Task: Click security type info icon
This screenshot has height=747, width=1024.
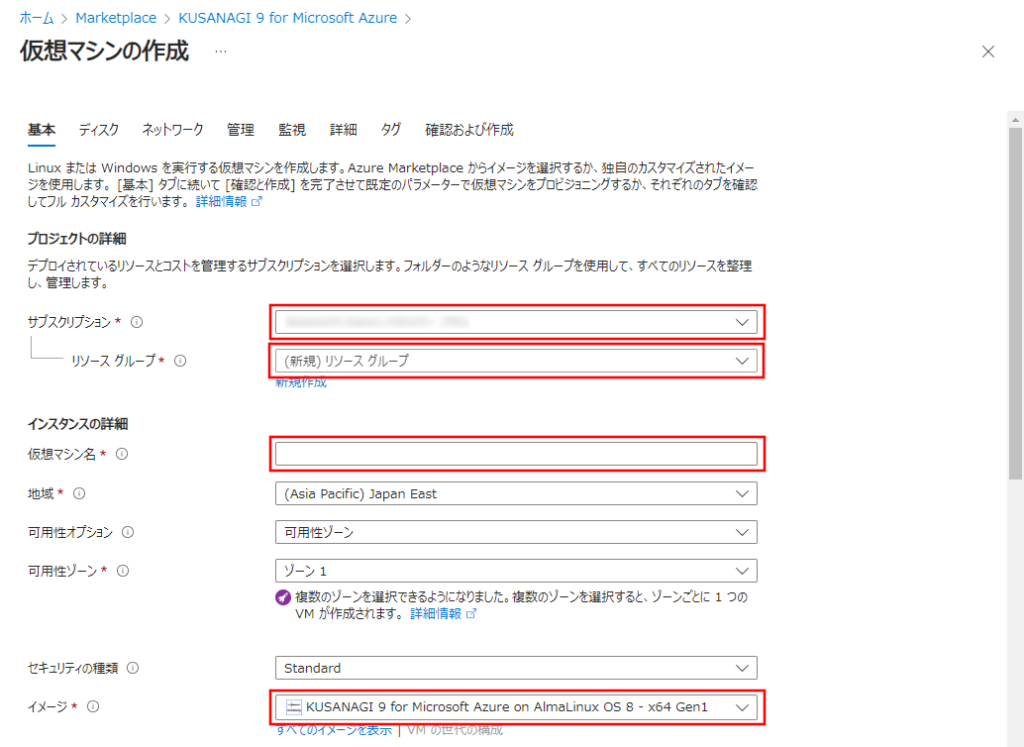Action: click(x=133, y=668)
